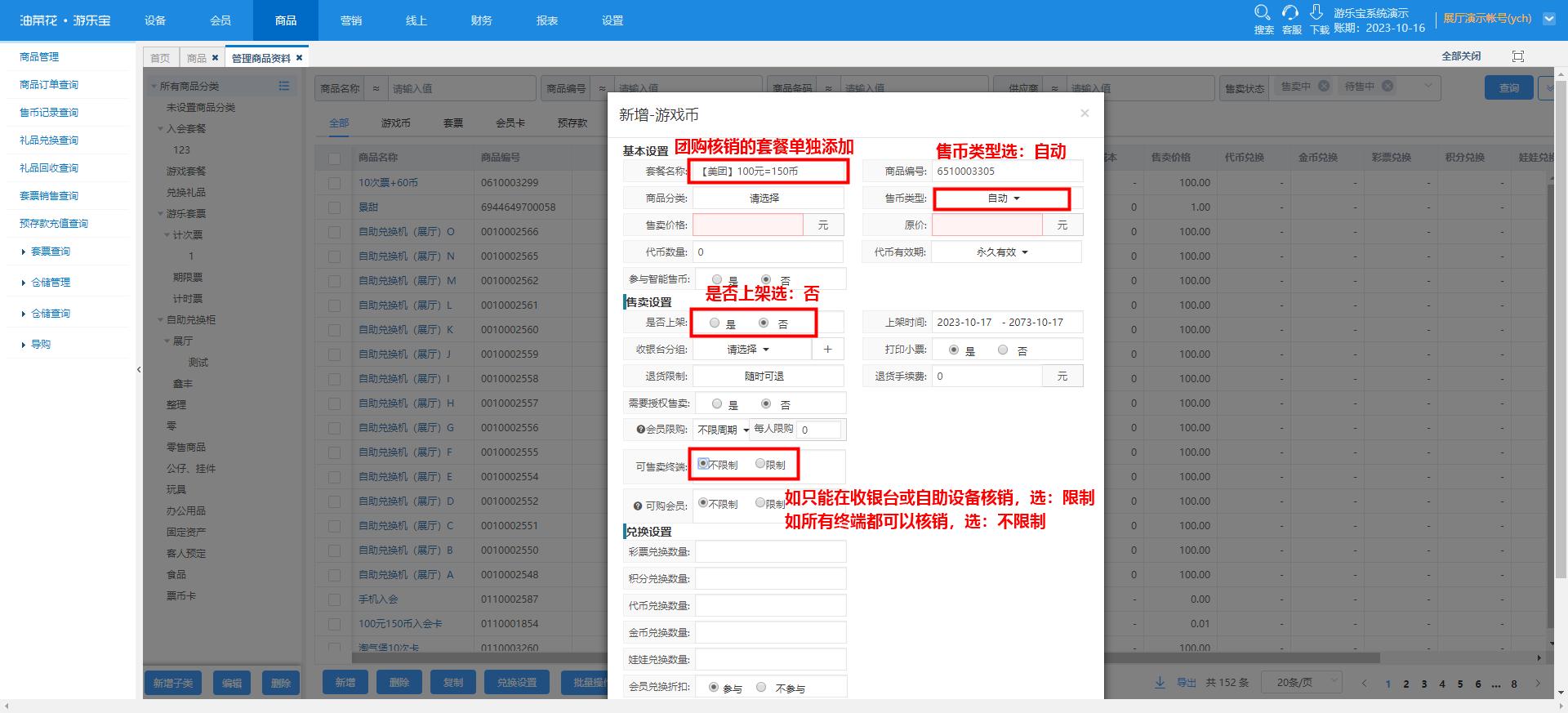The height and width of the screenshot is (713, 1568).
Task: Remove the 待售中 status filter tag
Action: pos(1388,86)
